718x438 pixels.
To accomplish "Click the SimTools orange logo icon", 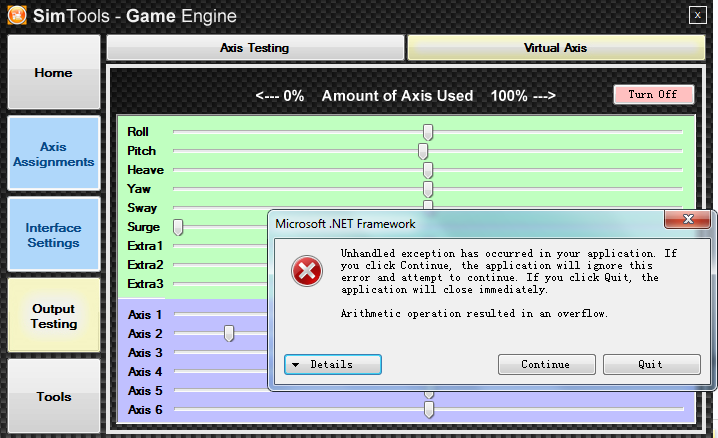I will (x=17, y=15).
